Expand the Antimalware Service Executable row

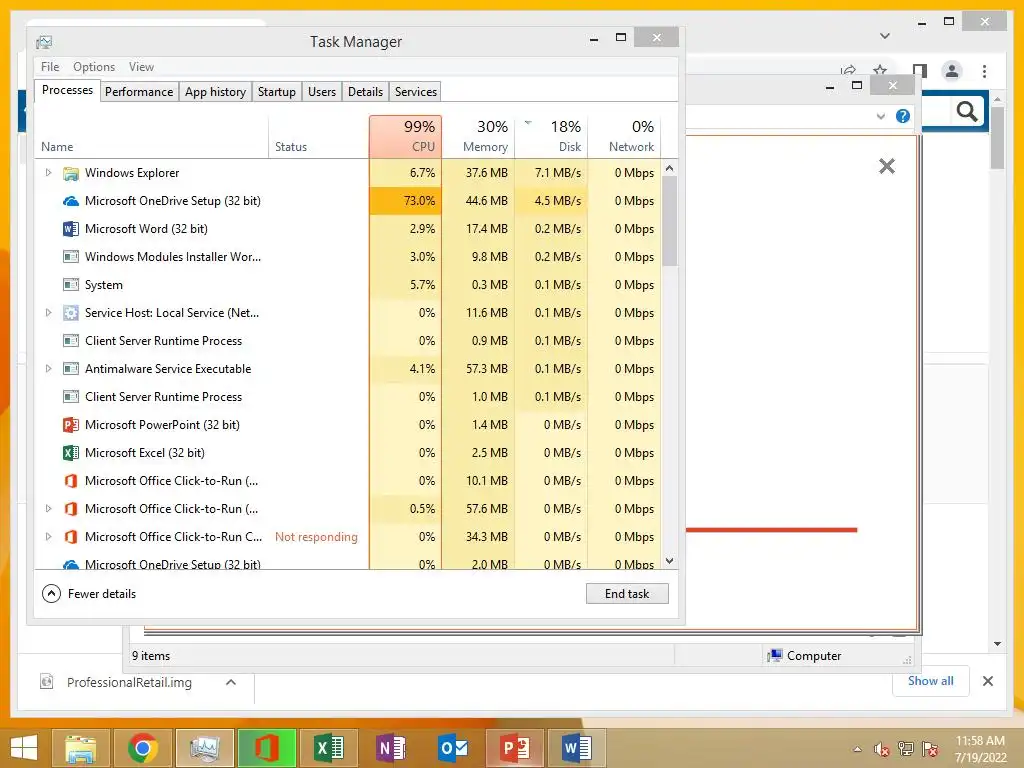coord(48,368)
